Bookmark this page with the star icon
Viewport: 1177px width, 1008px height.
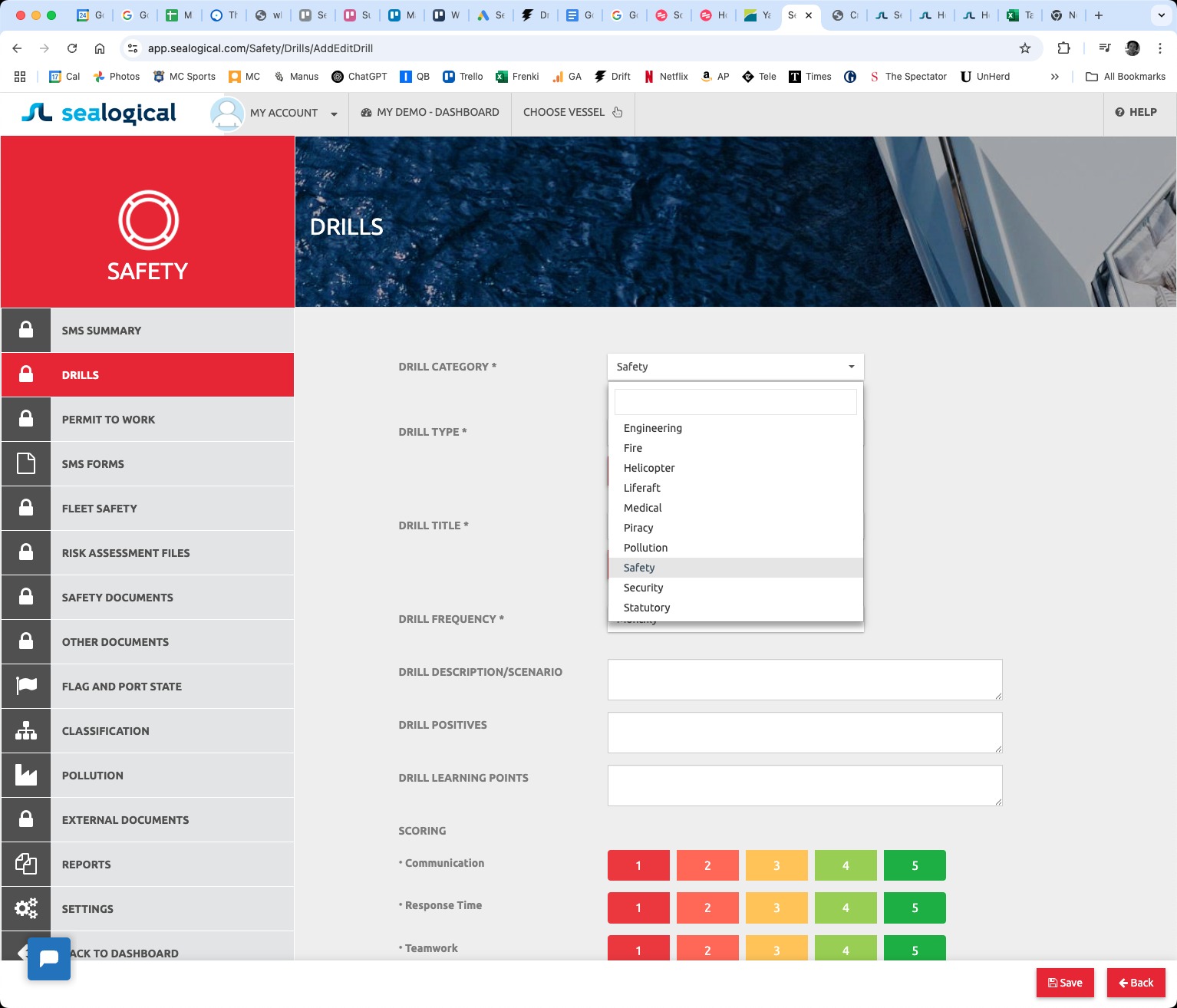1025,48
